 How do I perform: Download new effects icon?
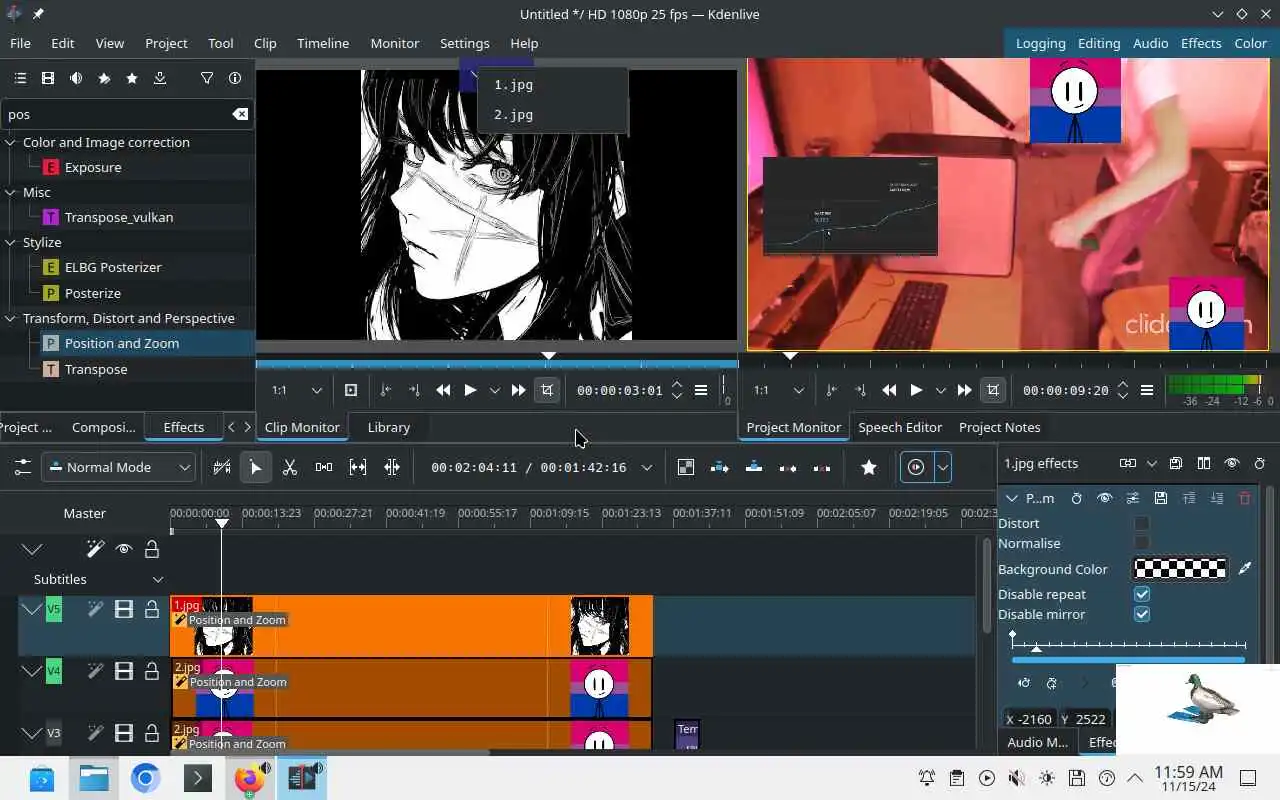pyautogui.click(x=160, y=78)
